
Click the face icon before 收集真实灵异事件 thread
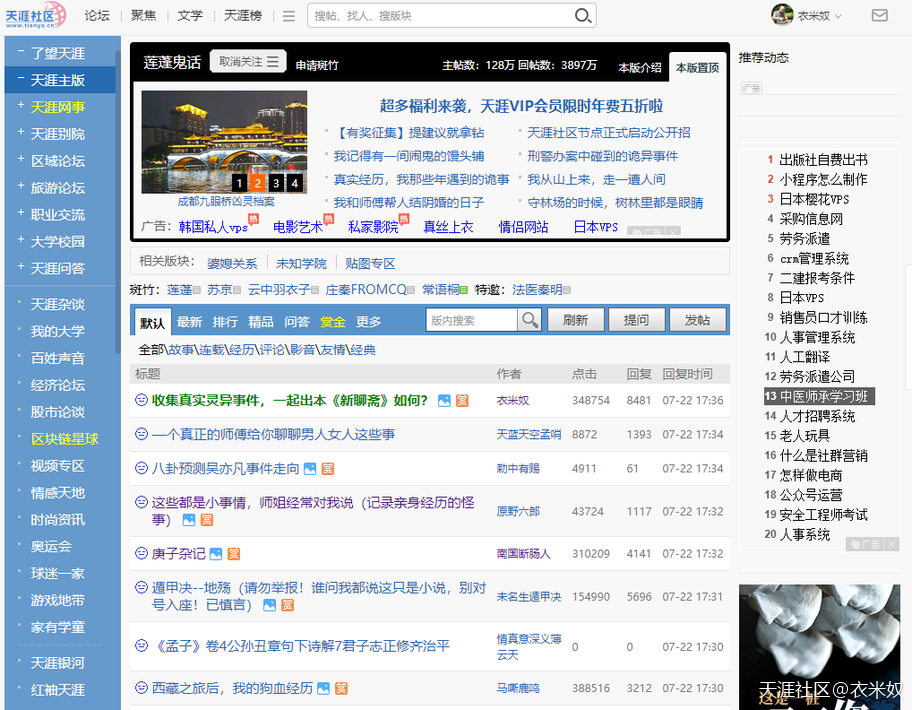click(141, 400)
